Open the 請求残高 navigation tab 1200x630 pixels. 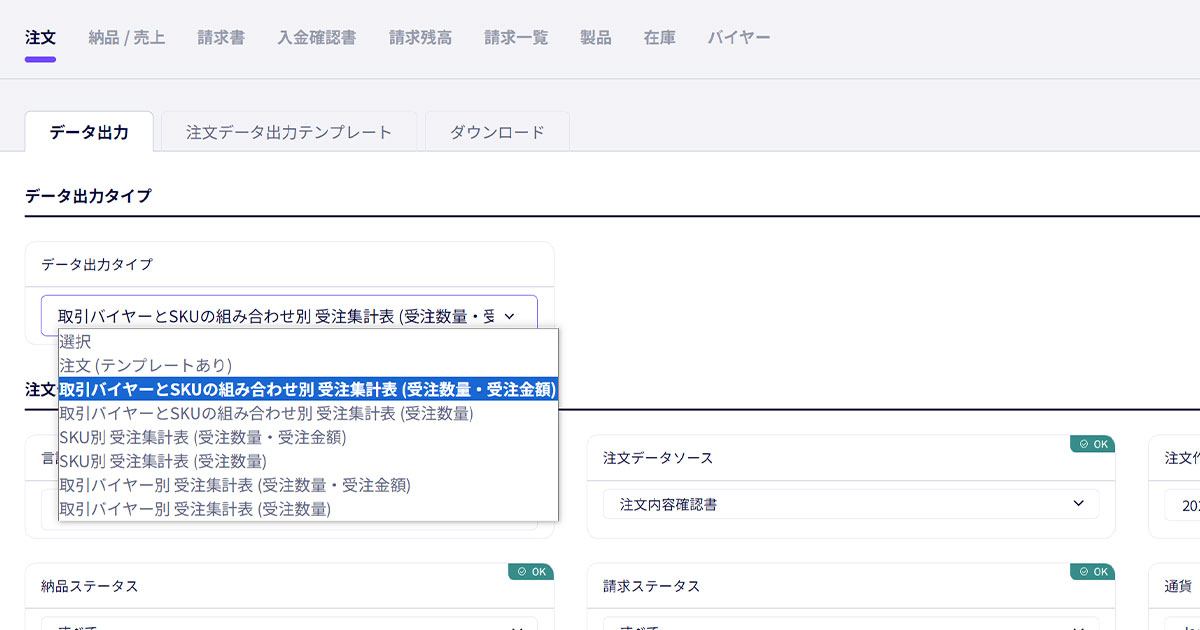[420, 38]
